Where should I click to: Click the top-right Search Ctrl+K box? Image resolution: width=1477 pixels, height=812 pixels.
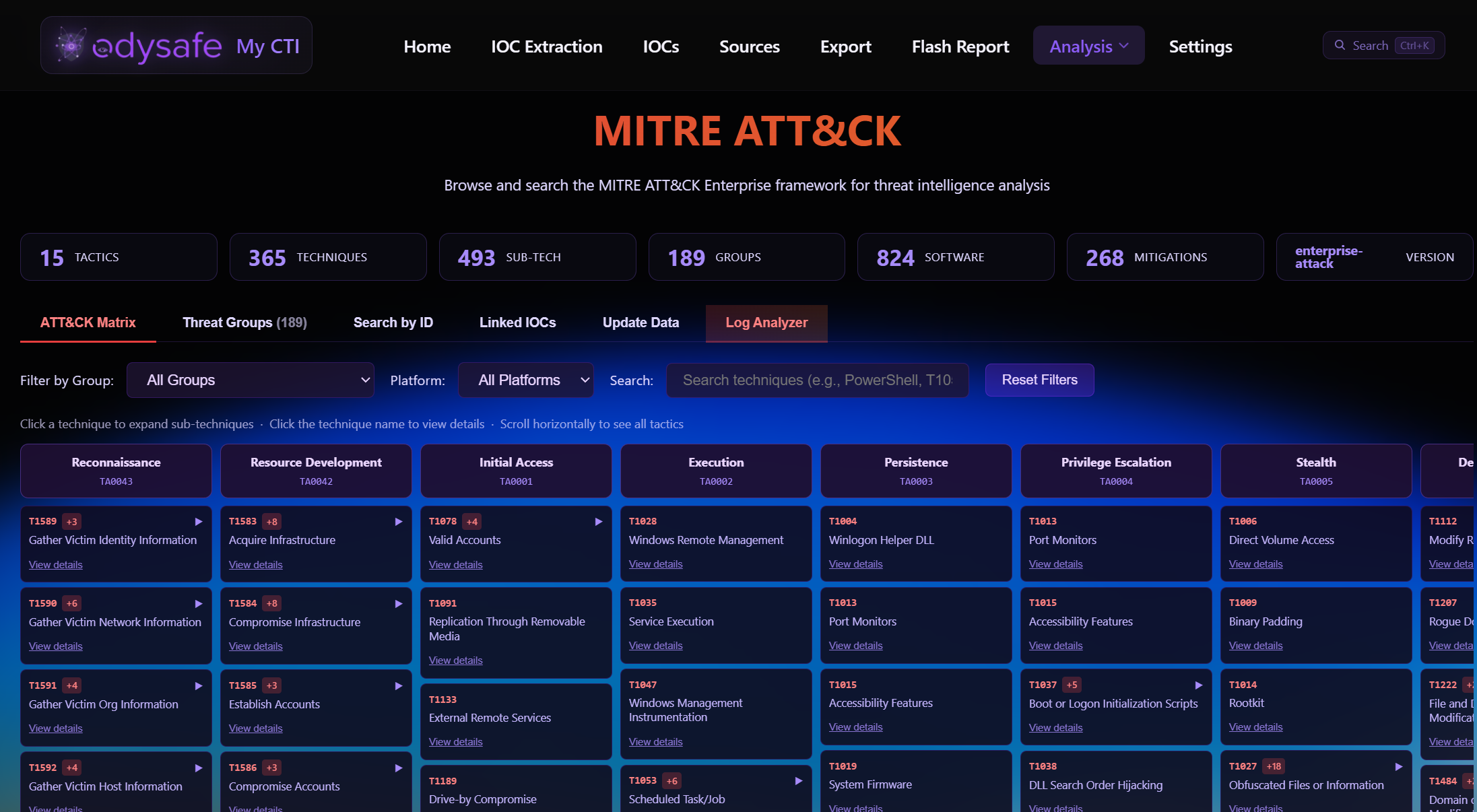click(x=1383, y=45)
